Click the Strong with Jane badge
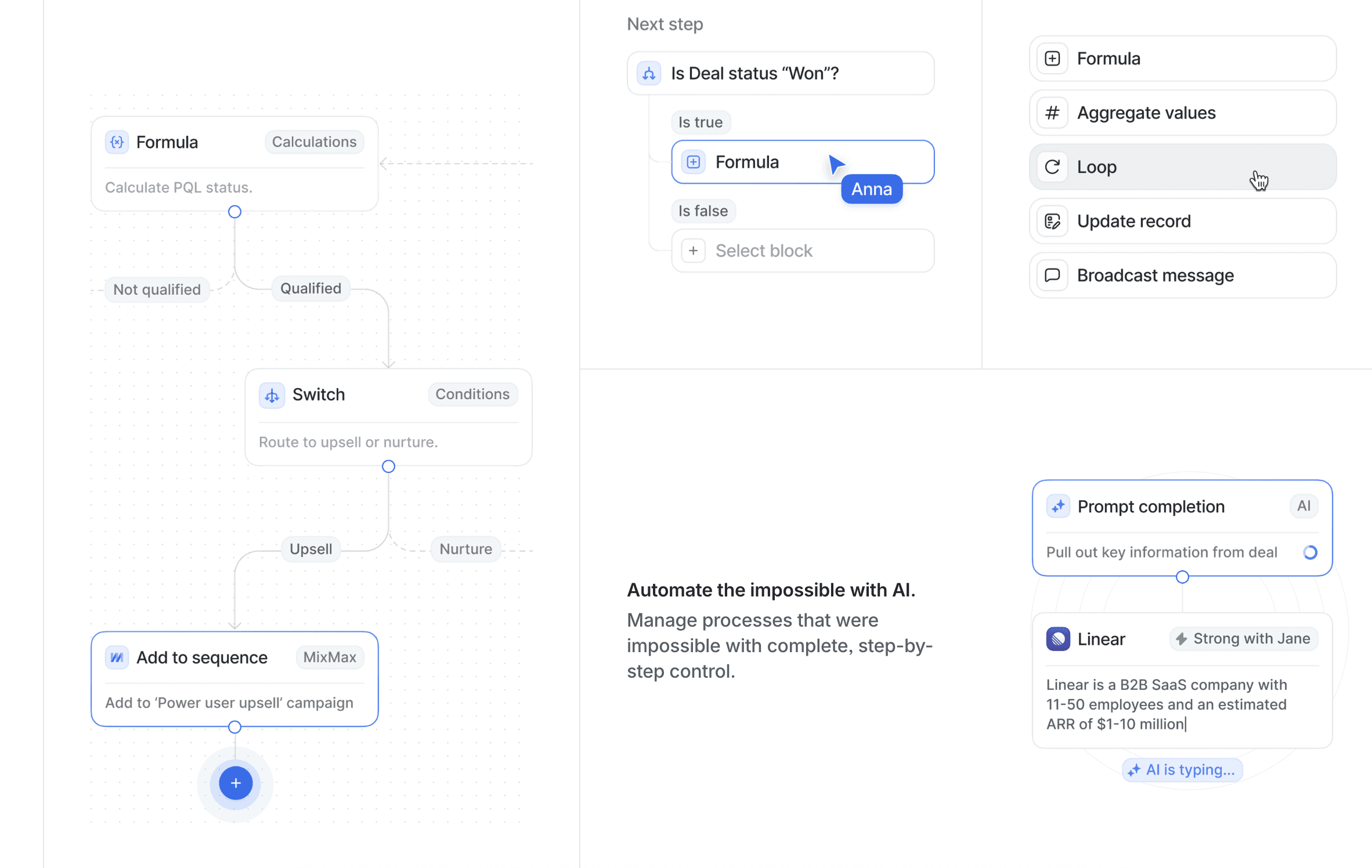Viewport: 1372px width, 868px height. pyautogui.click(x=1244, y=639)
